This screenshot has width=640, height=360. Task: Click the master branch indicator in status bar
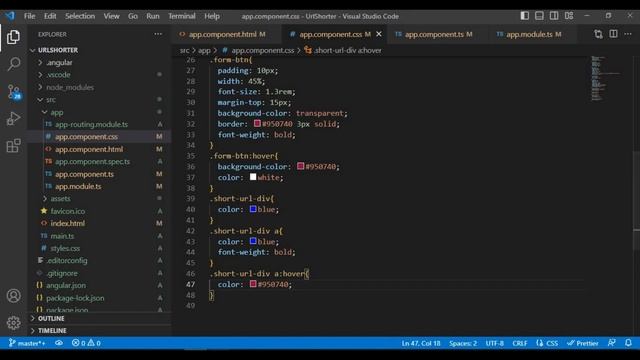click(27, 343)
